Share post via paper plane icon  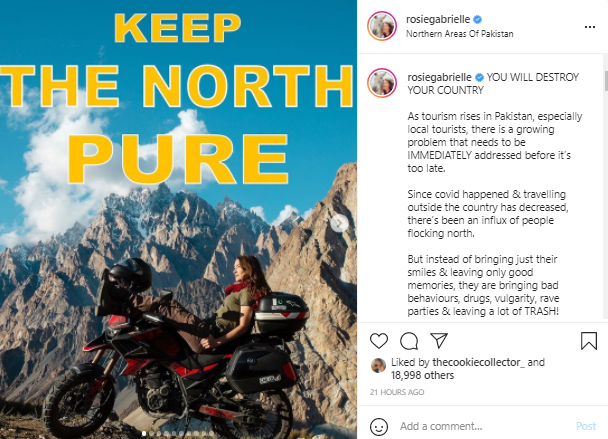click(439, 340)
